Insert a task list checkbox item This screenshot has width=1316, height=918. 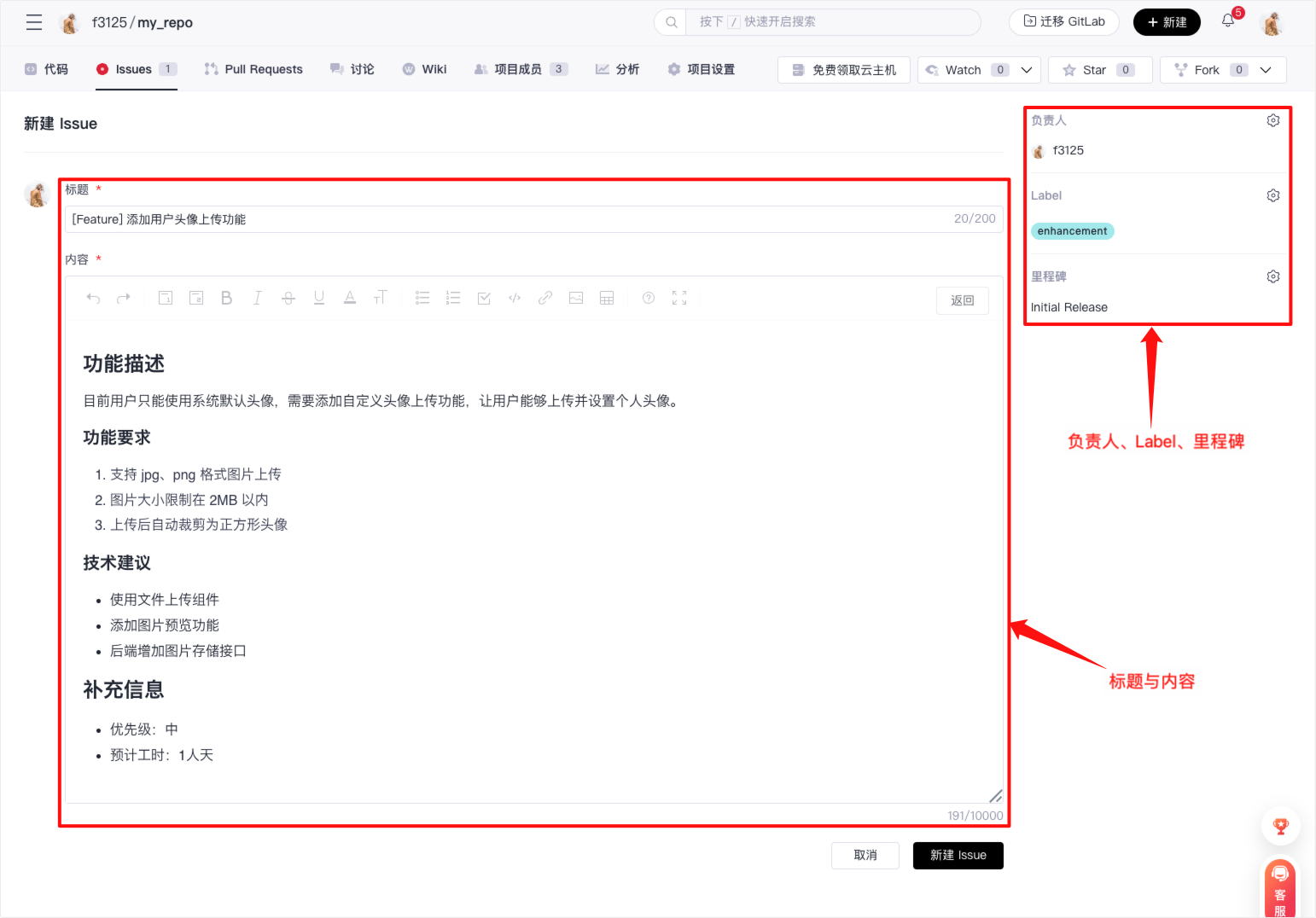click(484, 298)
